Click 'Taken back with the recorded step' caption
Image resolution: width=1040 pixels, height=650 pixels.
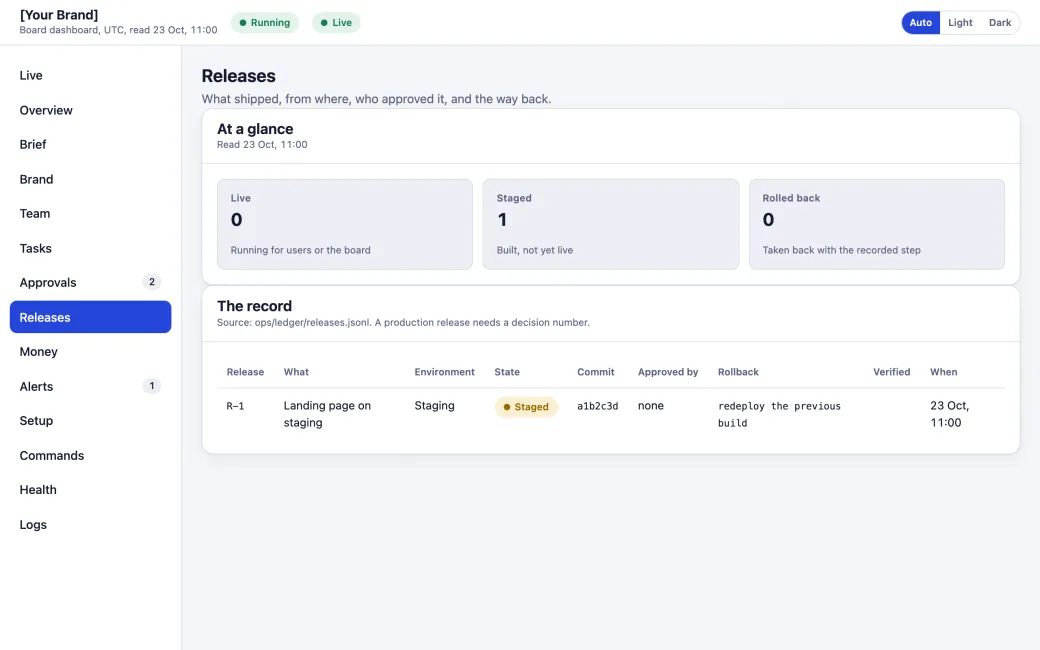tap(841, 250)
